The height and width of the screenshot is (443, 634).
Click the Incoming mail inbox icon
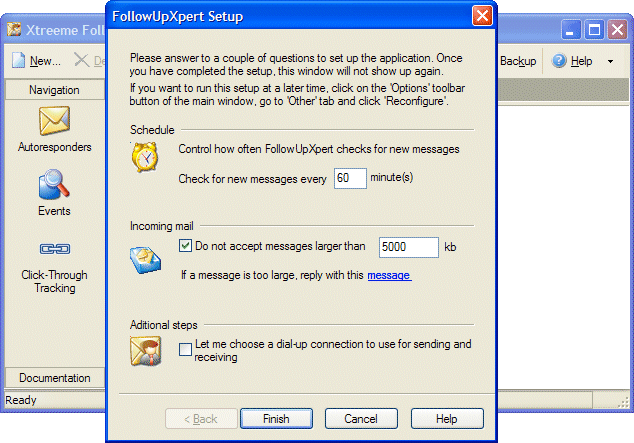(145, 260)
